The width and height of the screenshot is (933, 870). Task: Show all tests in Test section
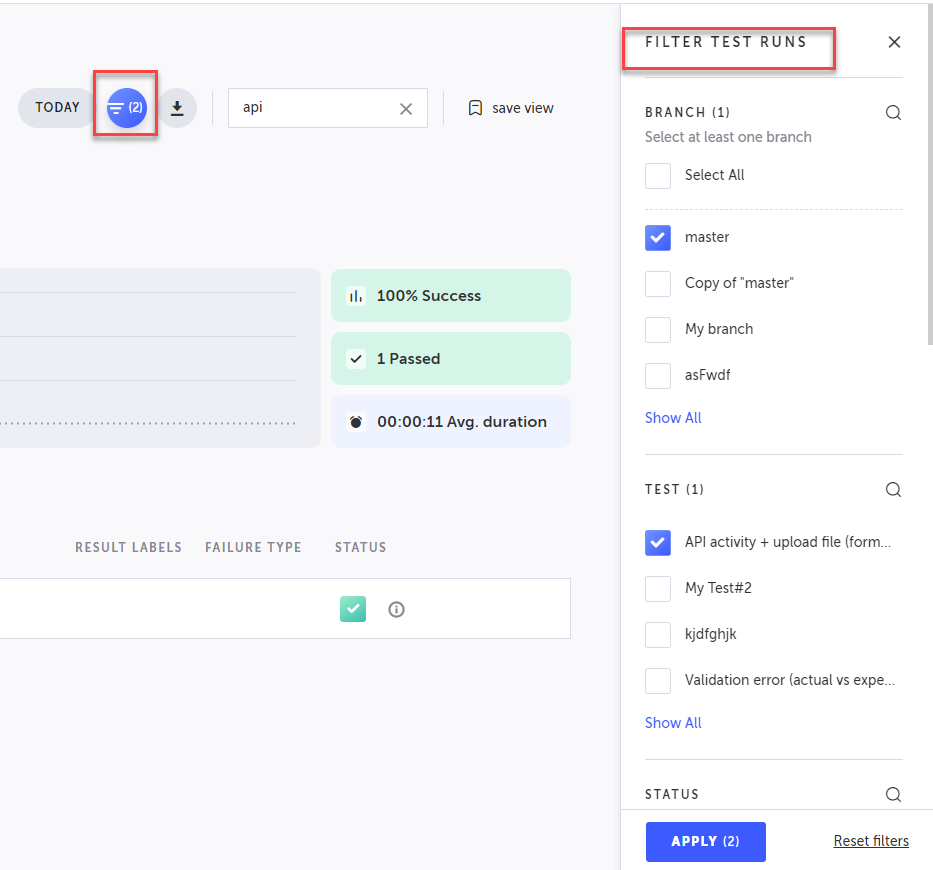point(673,723)
